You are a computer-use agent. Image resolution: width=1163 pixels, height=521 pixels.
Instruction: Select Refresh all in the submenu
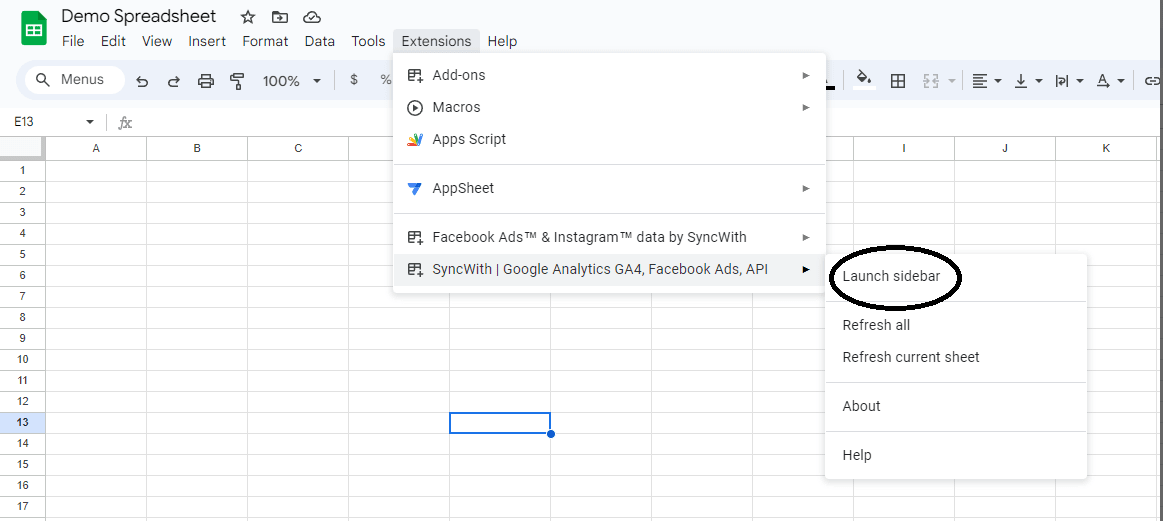(x=876, y=325)
